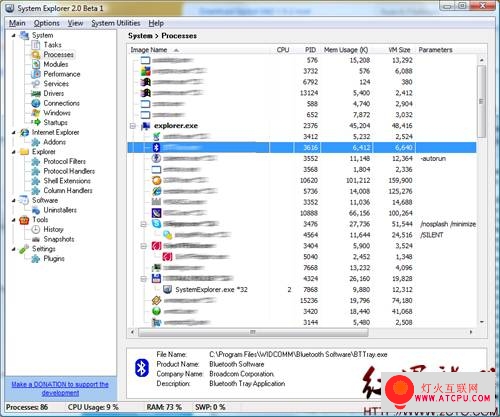Collapse the Settings tree node

pyautogui.click(x=14, y=249)
